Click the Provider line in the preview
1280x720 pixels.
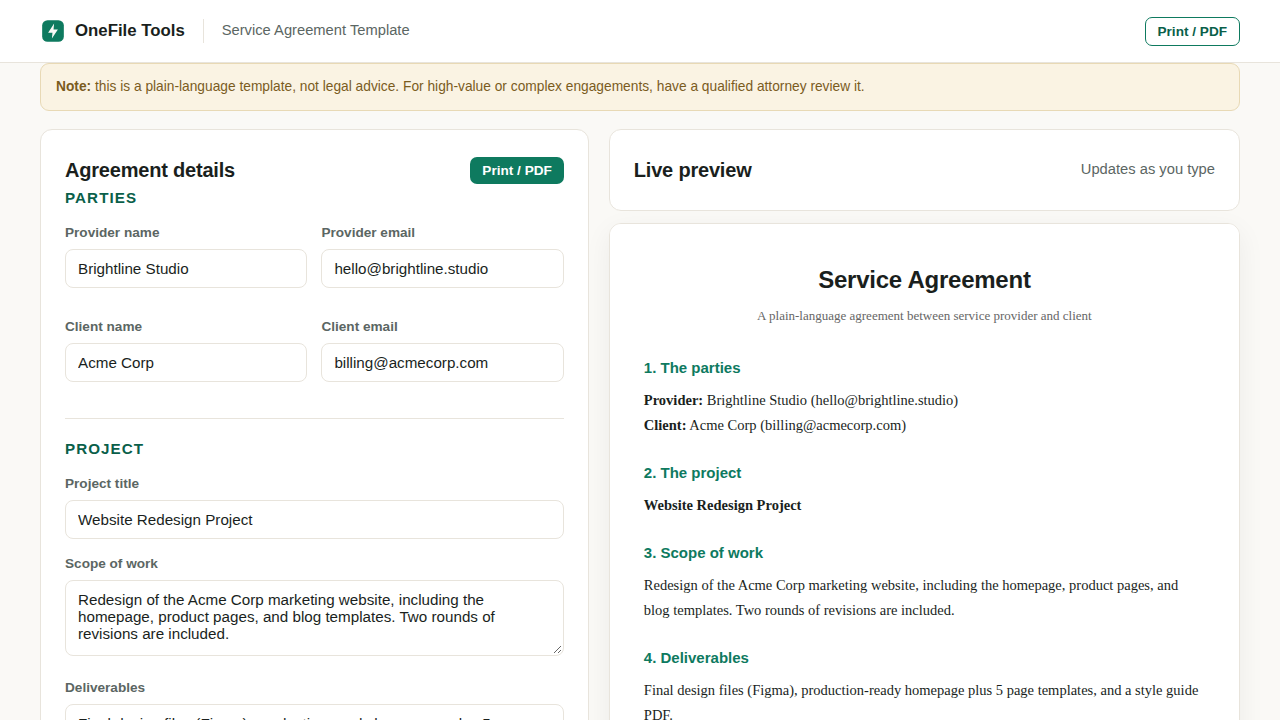[801, 400]
